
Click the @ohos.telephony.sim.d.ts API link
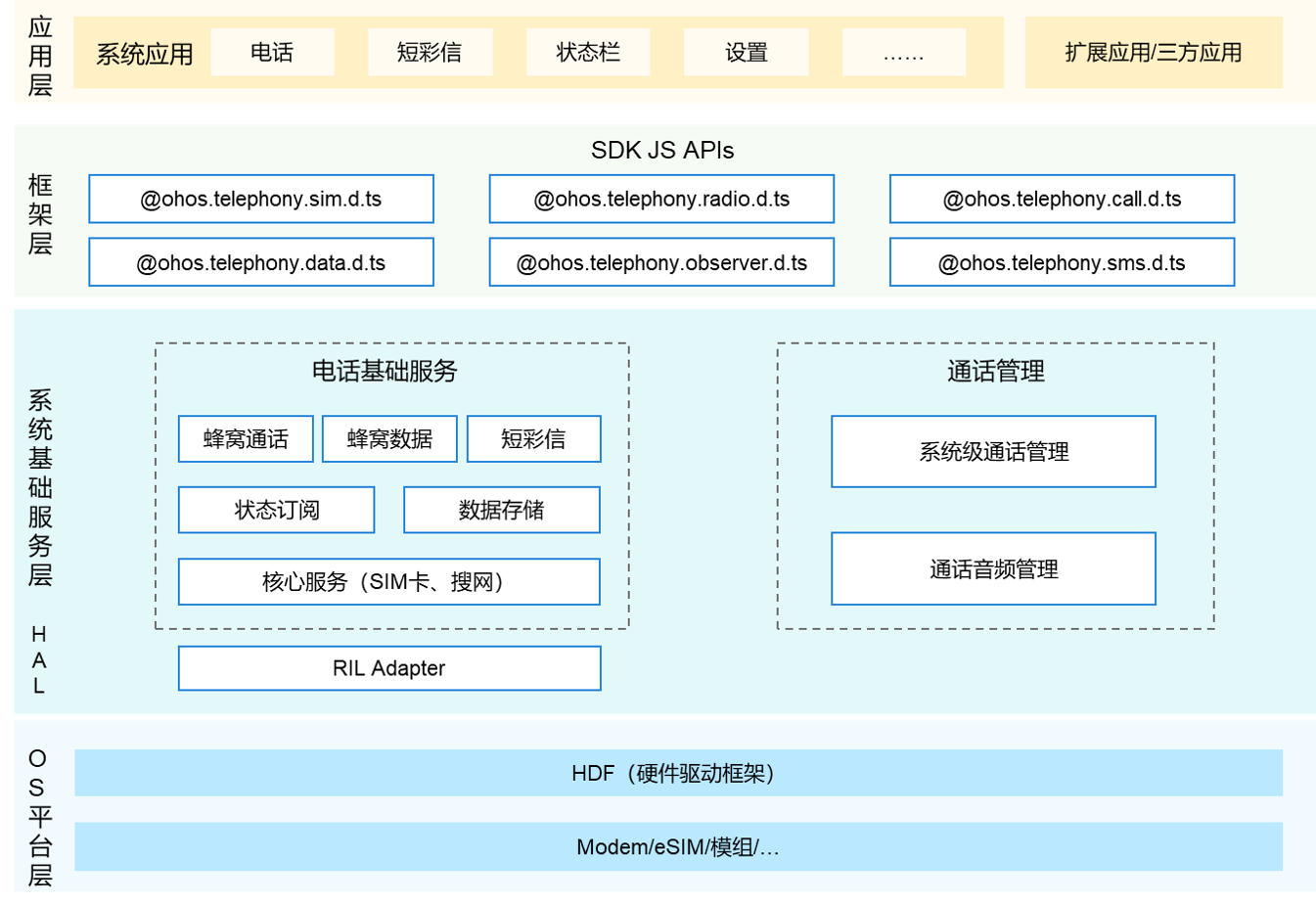(x=260, y=199)
